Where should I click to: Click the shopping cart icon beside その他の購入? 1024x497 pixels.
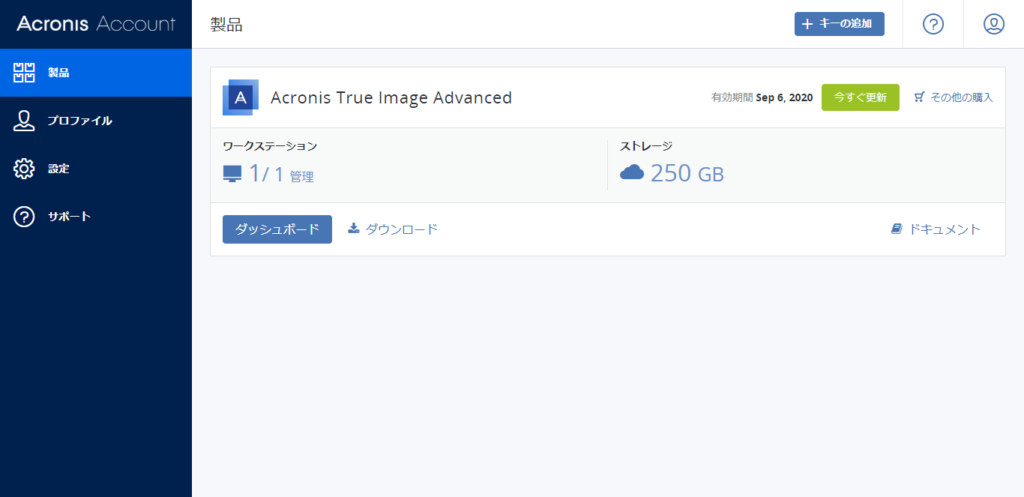(920, 97)
